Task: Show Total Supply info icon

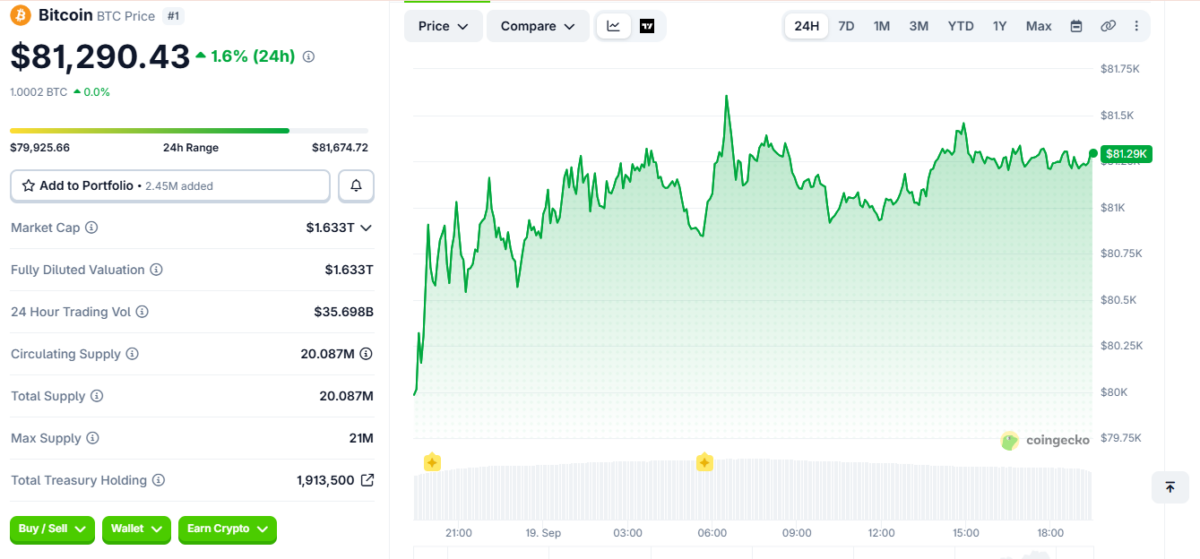Action: [97, 396]
